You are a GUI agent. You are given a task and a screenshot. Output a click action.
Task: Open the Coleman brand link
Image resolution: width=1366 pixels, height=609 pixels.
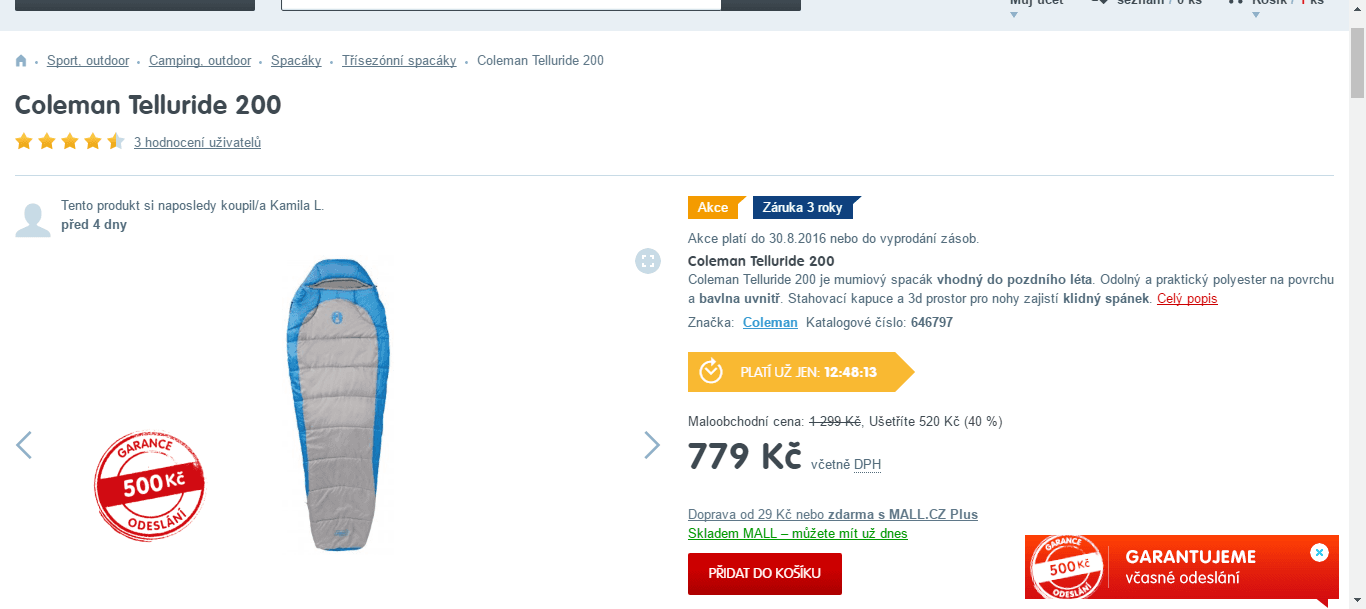point(770,323)
